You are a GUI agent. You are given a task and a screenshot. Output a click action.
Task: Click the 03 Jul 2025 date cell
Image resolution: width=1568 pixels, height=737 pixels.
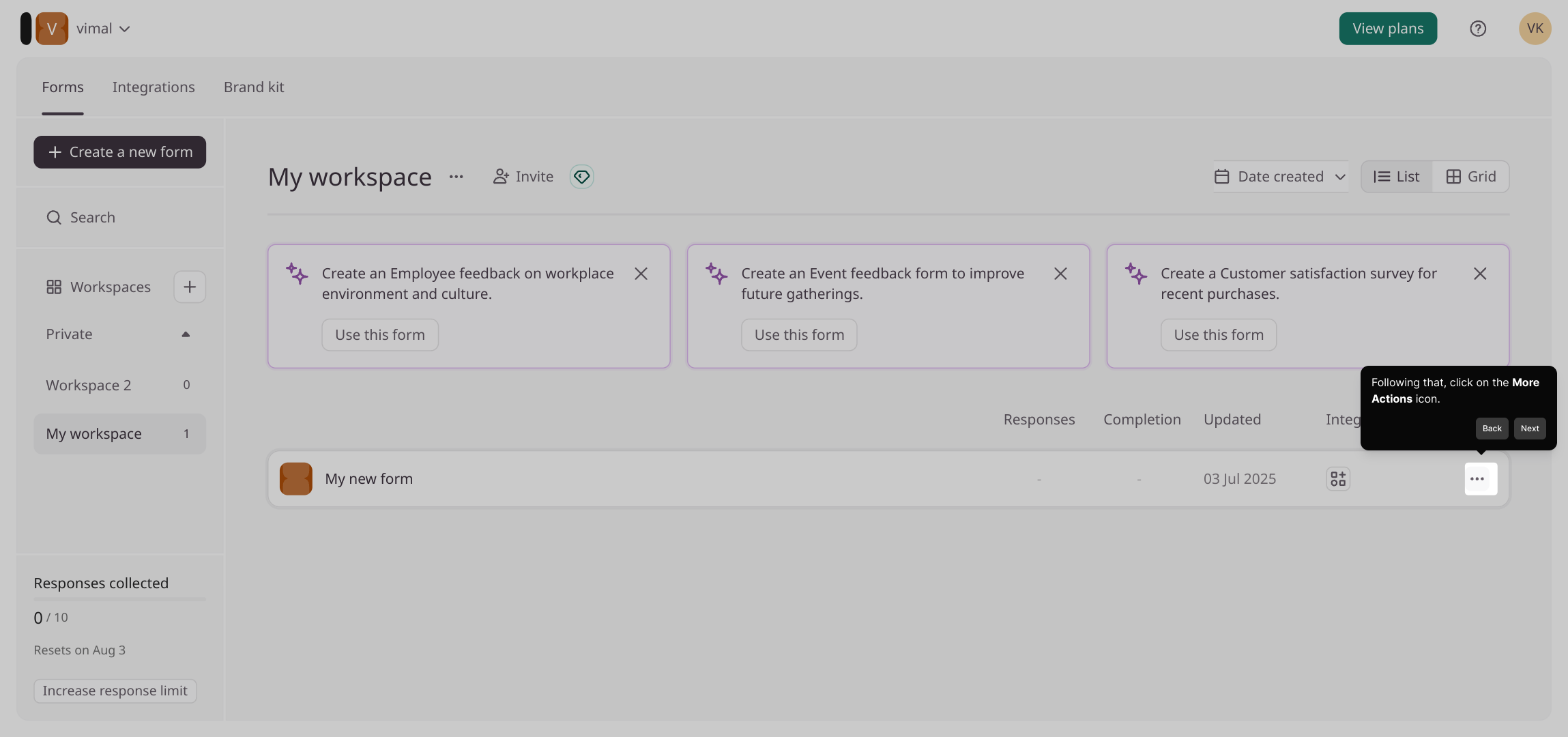(x=1240, y=479)
